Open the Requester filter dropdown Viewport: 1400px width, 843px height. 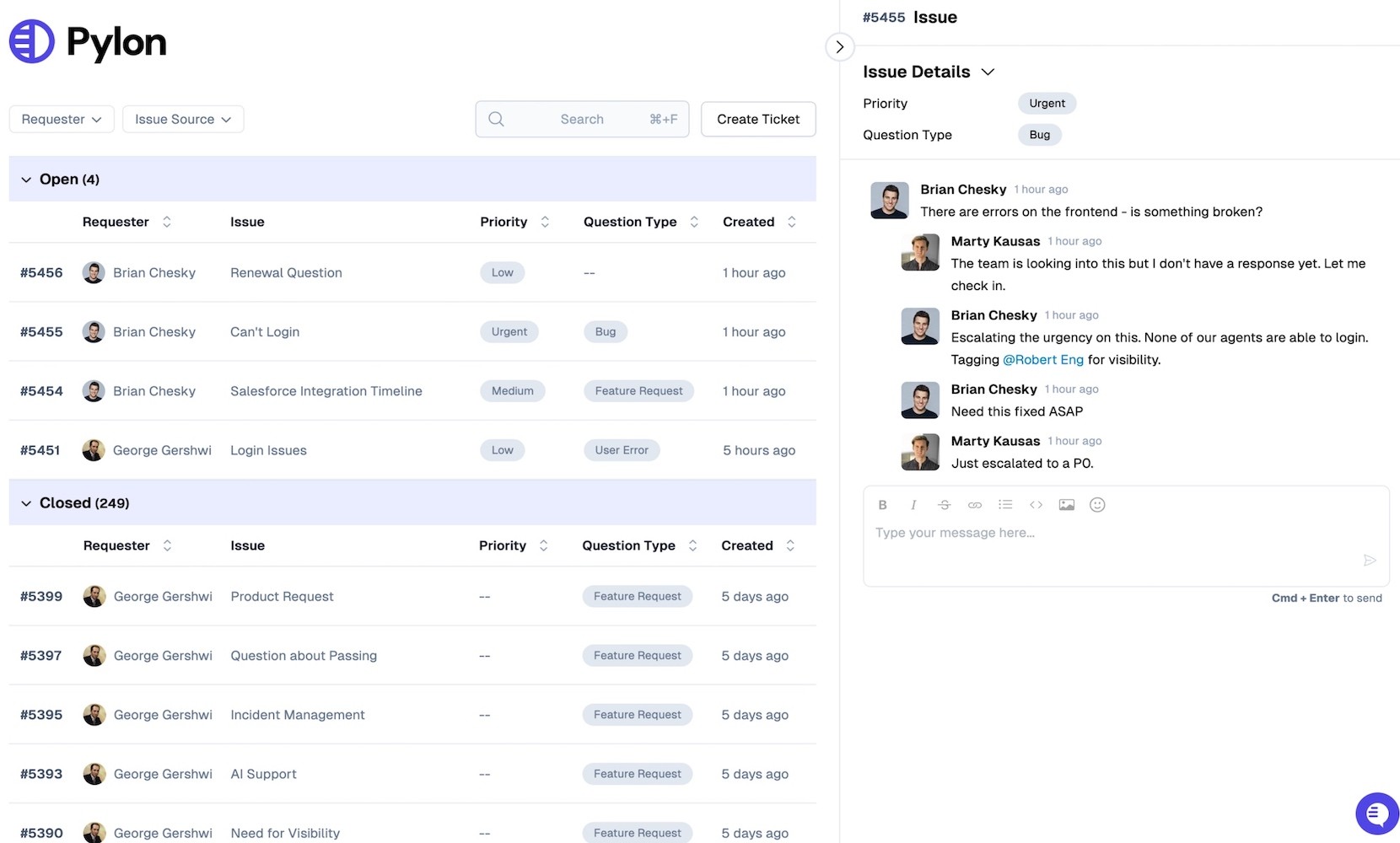[62, 119]
